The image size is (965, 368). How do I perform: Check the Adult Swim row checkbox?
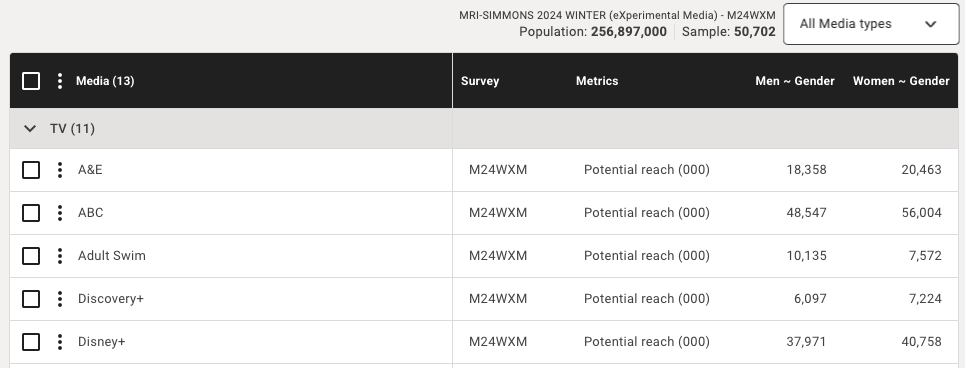point(31,256)
